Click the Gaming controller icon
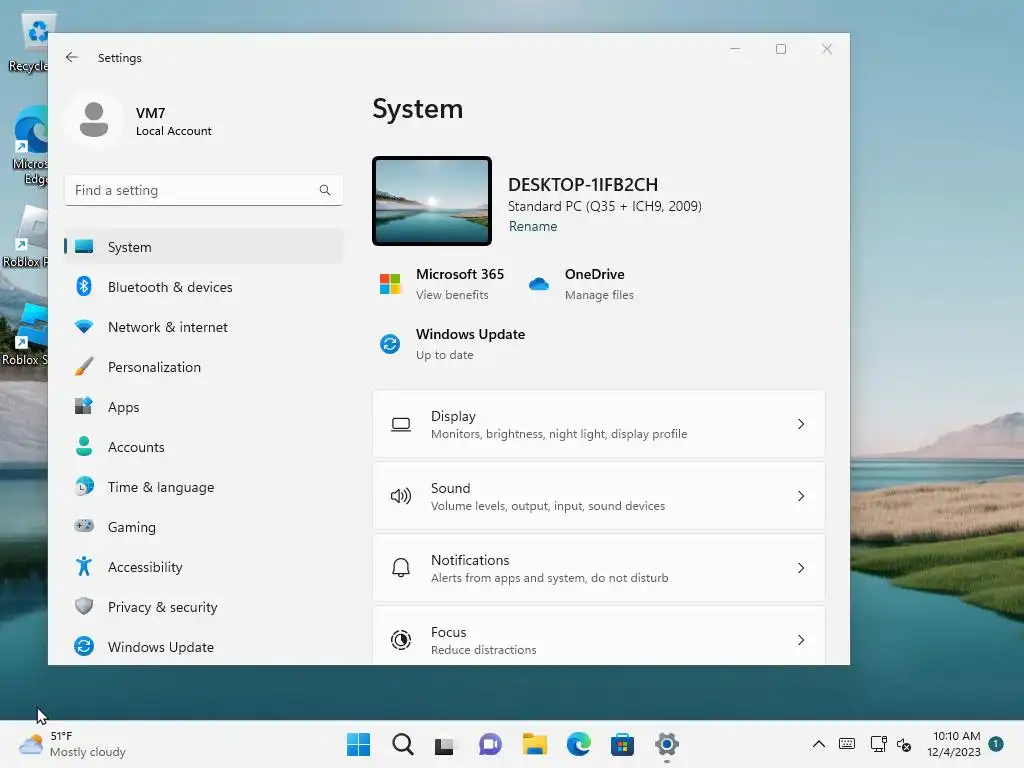 click(x=84, y=526)
